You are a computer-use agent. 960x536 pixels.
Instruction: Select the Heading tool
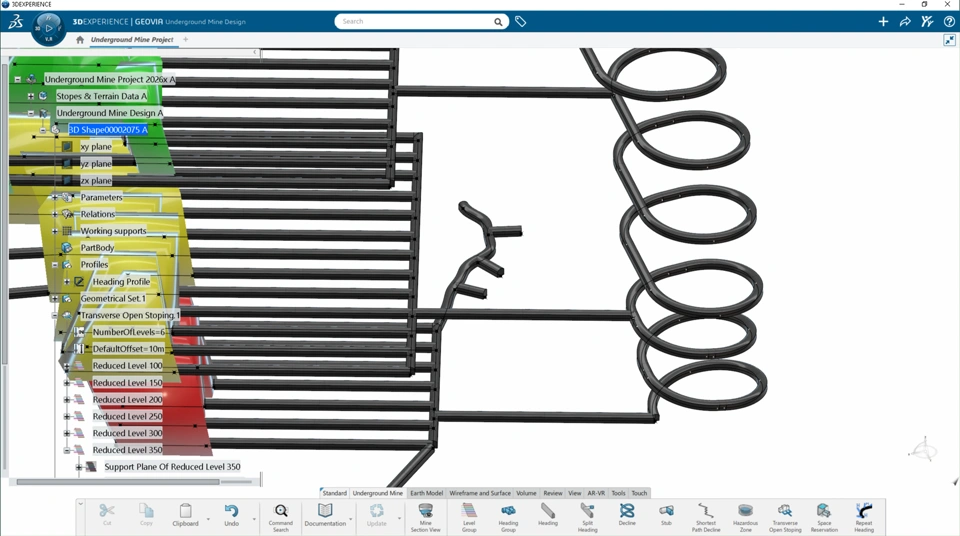(548, 511)
